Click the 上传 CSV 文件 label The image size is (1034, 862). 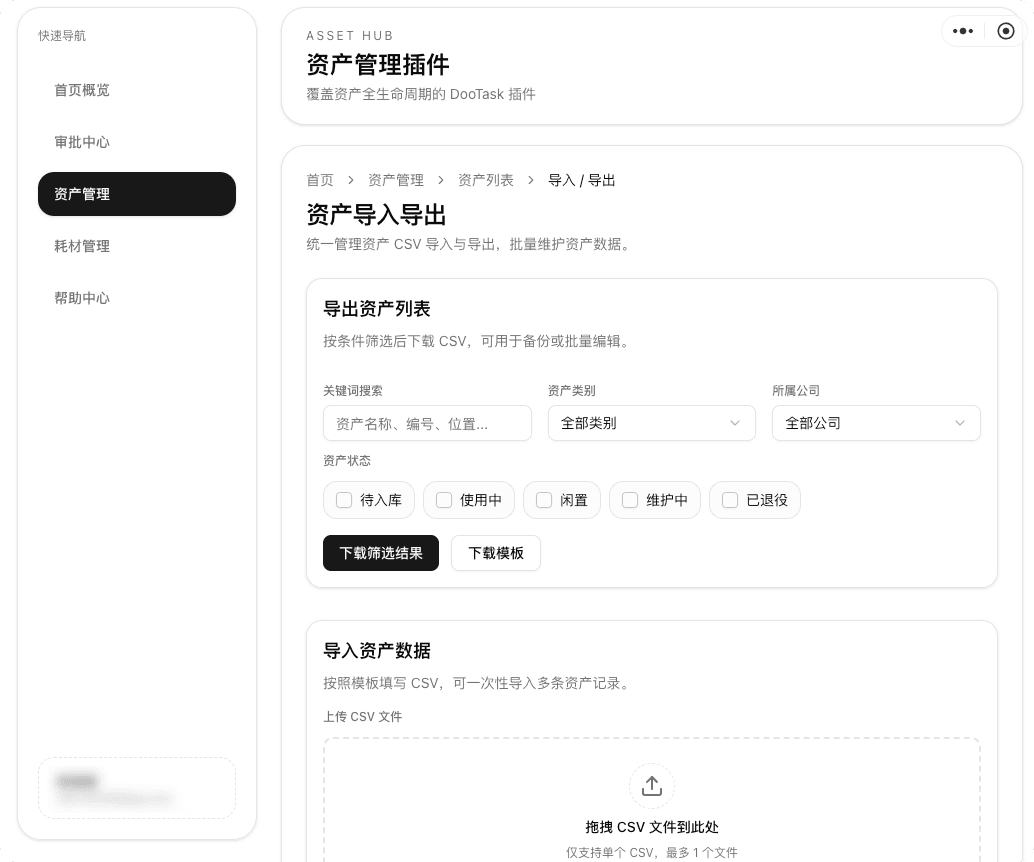click(363, 716)
